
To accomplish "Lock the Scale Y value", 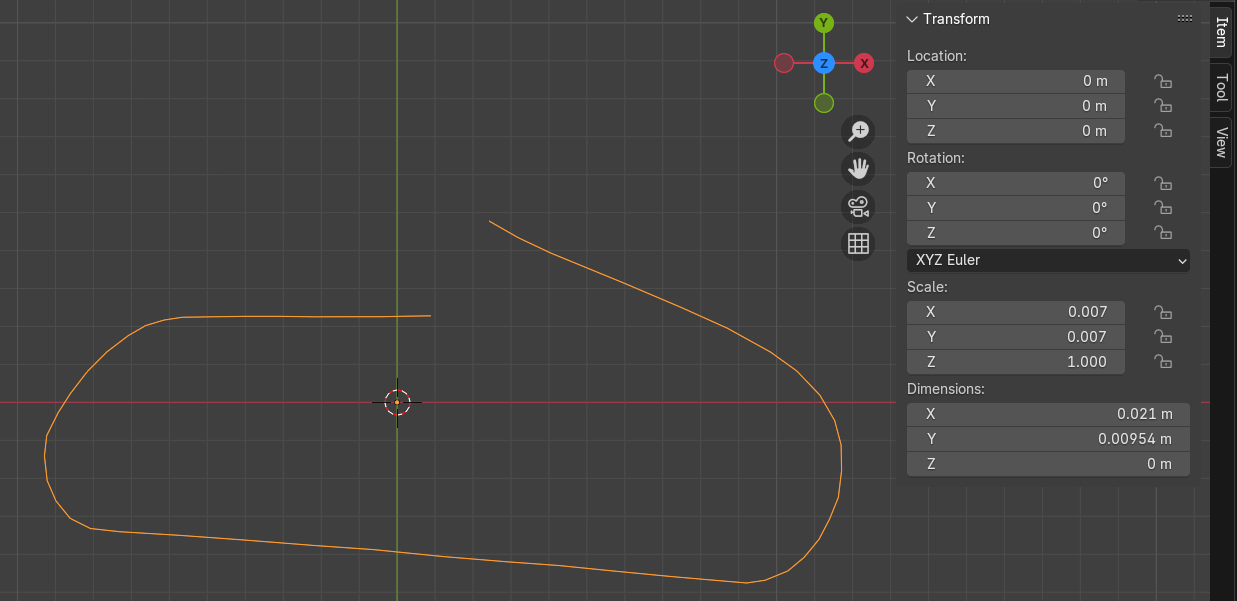I will point(1162,337).
